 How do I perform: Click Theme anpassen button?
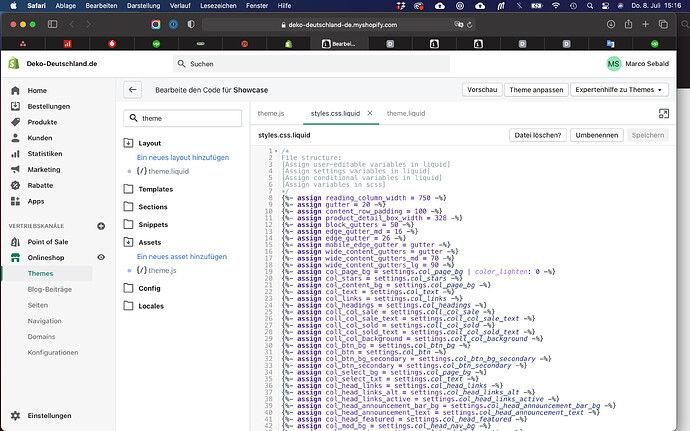[536, 90]
